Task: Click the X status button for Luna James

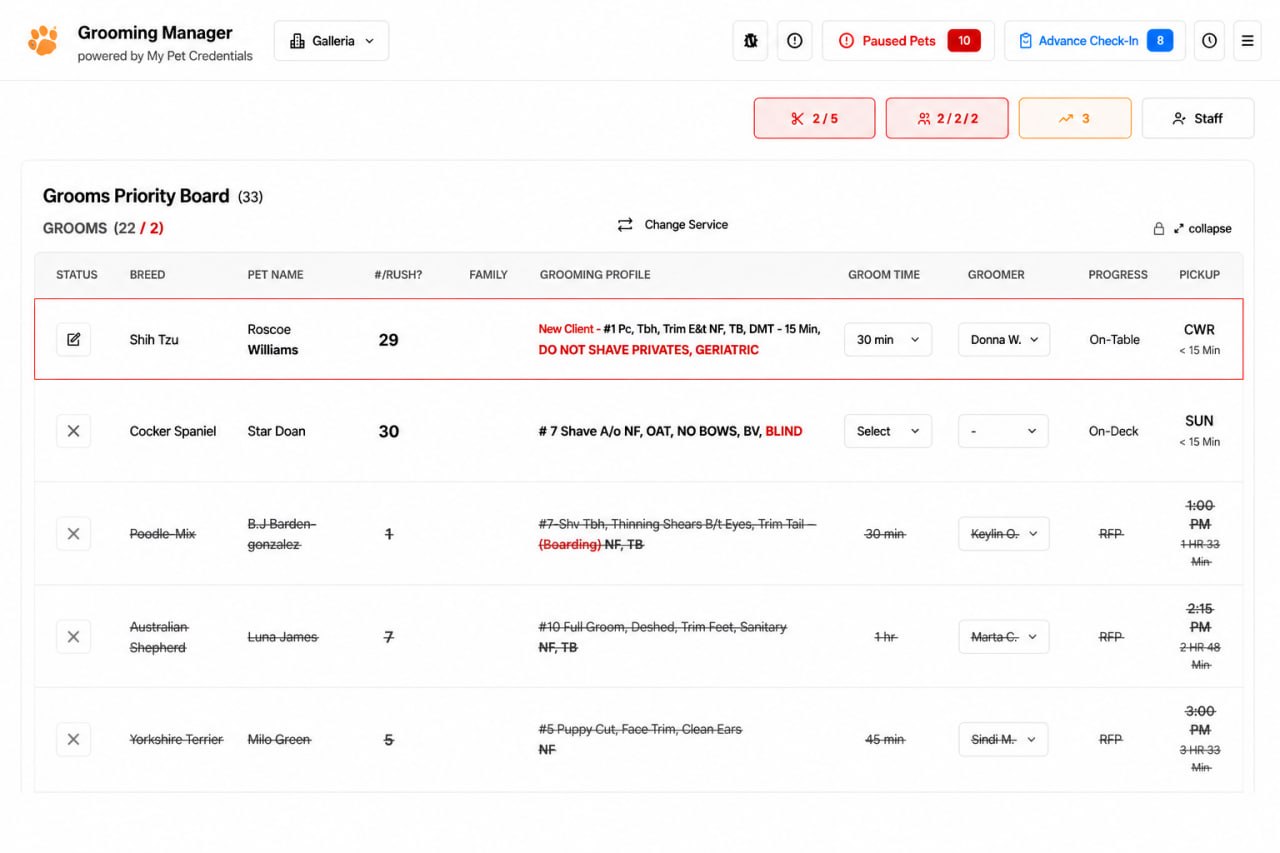Action: (73, 637)
